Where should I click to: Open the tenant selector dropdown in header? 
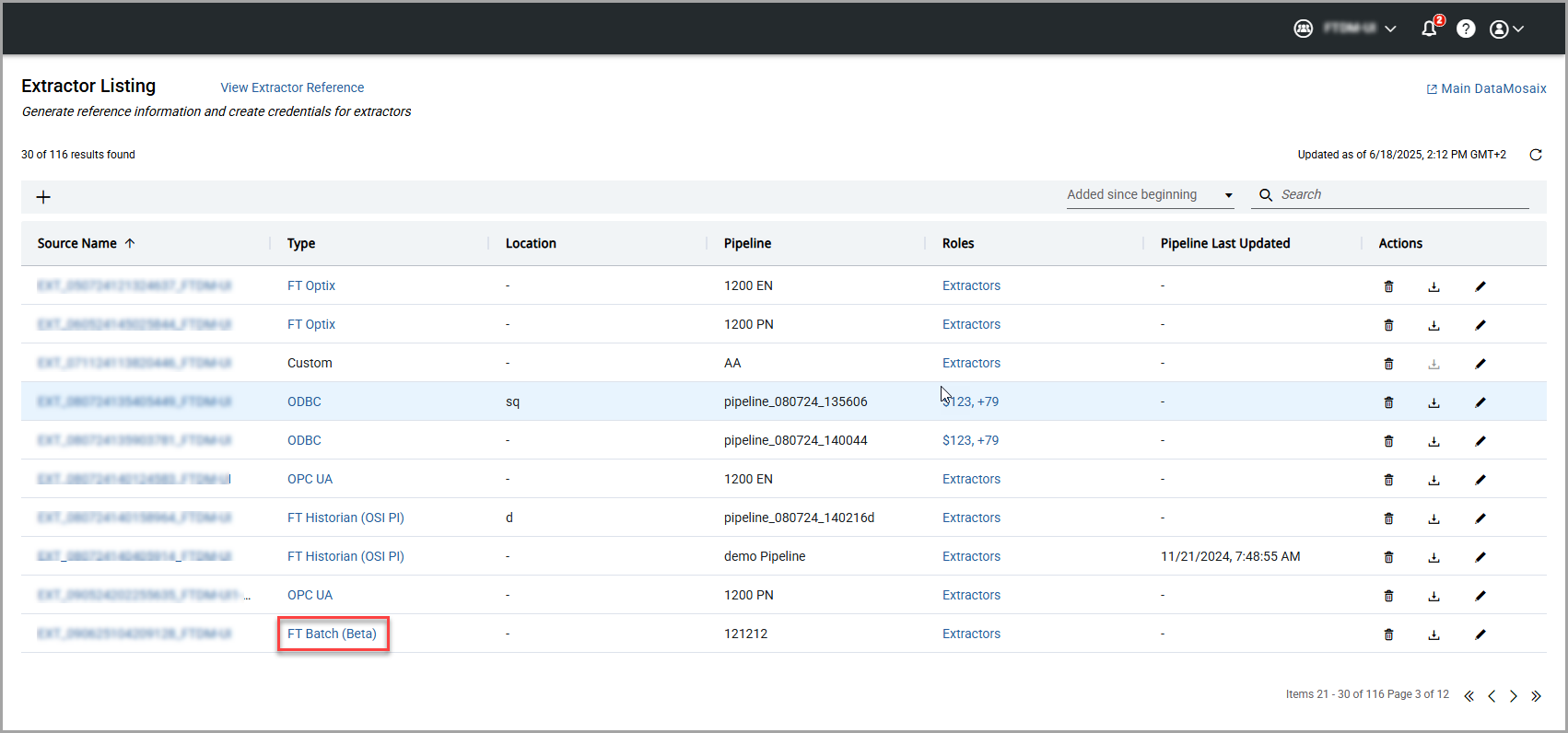[1359, 29]
